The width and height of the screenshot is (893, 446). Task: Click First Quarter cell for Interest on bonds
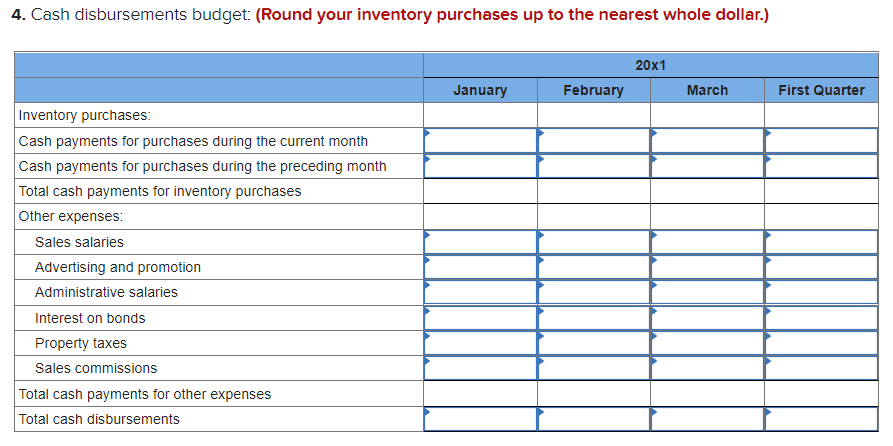821,318
